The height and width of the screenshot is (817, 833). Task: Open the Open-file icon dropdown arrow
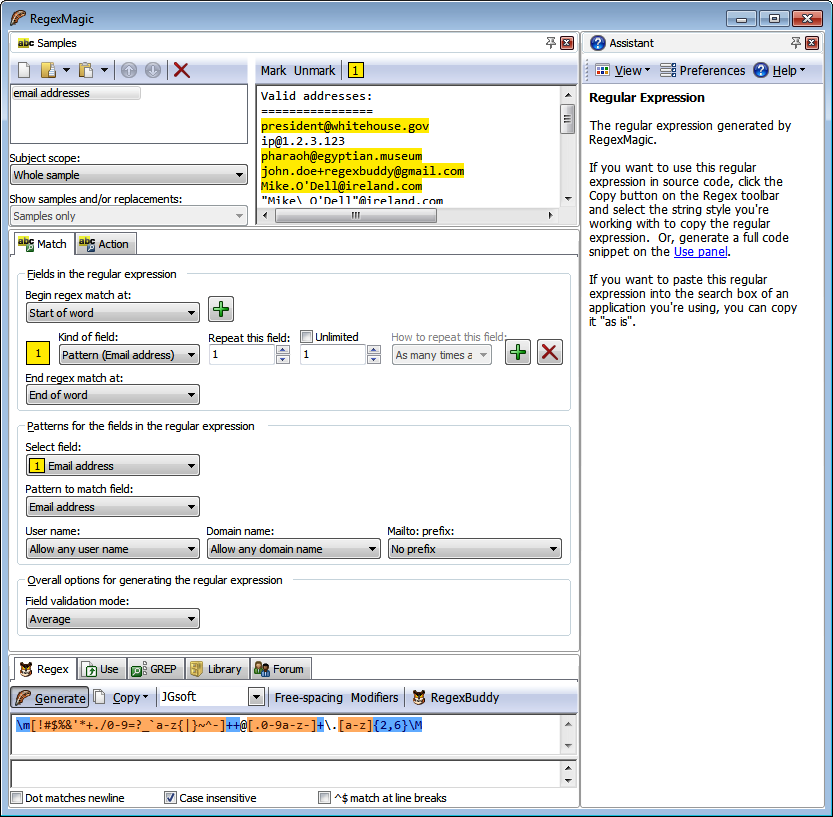[66, 70]
